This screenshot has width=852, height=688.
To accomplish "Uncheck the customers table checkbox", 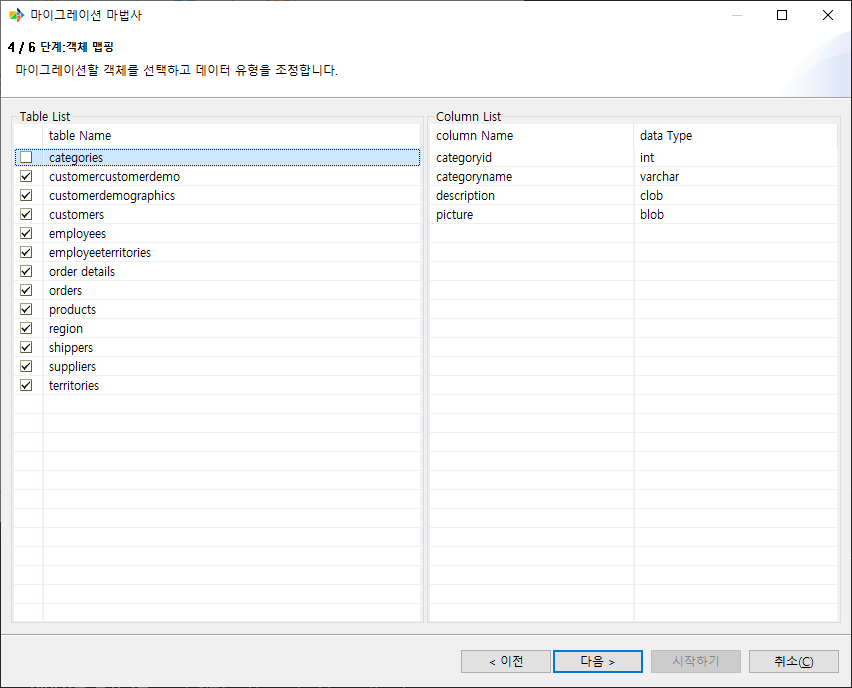I will [26, 214].
